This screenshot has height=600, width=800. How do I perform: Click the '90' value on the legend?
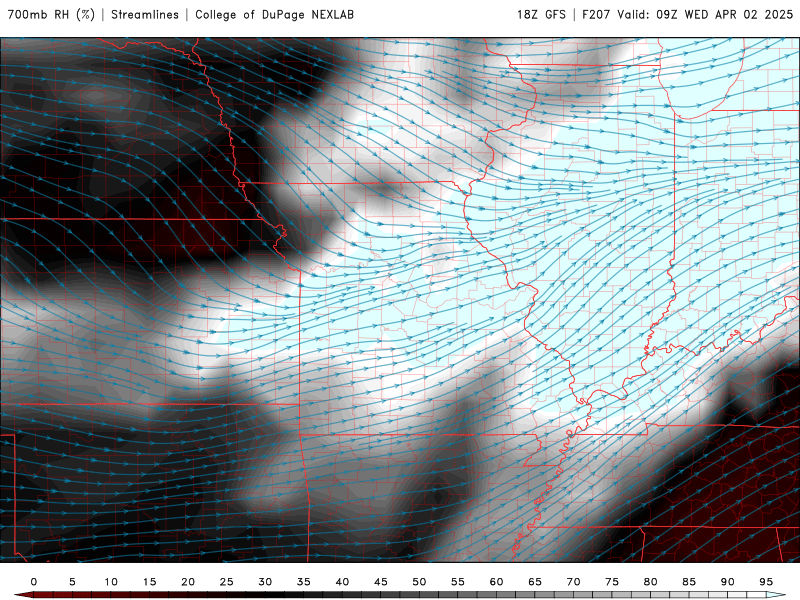point(728,582)
